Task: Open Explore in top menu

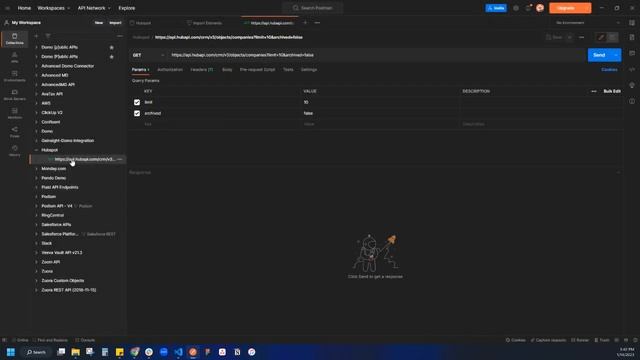Action: (127, 8)
